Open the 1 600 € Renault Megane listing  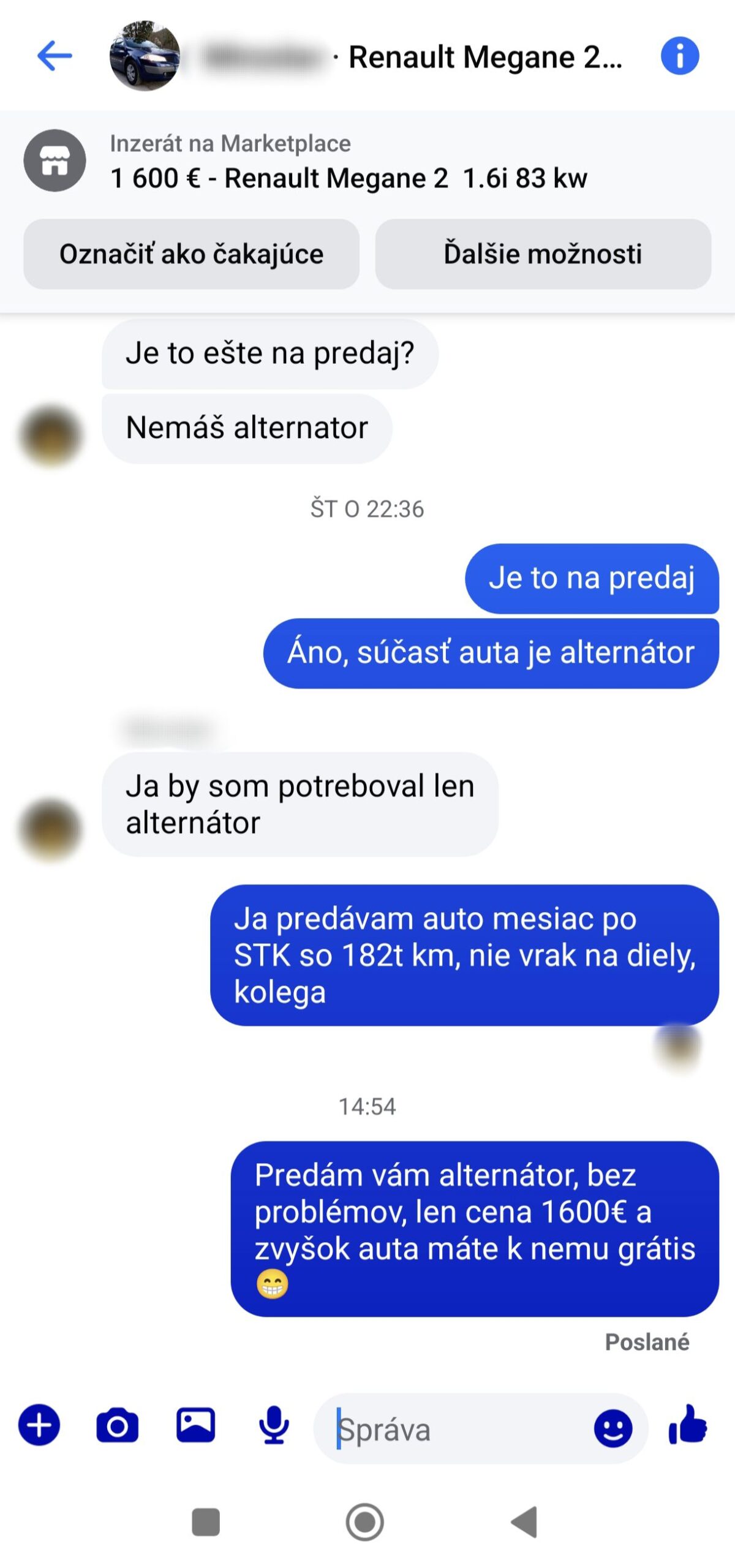349,178
